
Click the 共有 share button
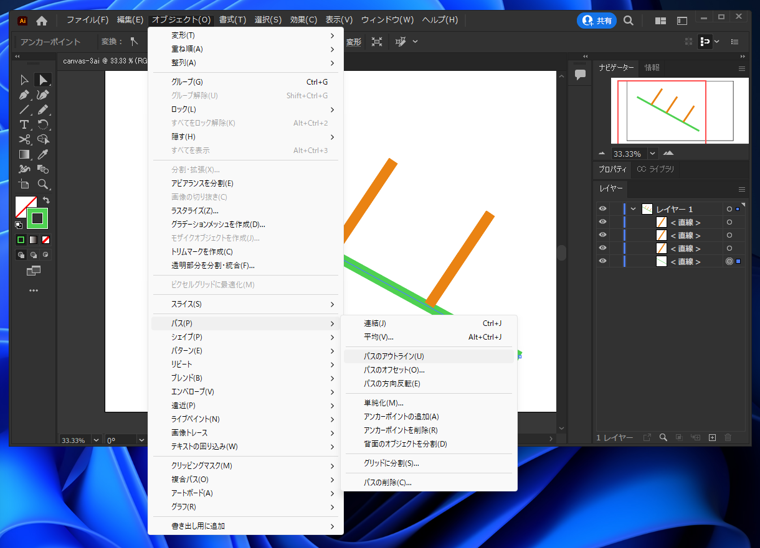click(597, 20)
